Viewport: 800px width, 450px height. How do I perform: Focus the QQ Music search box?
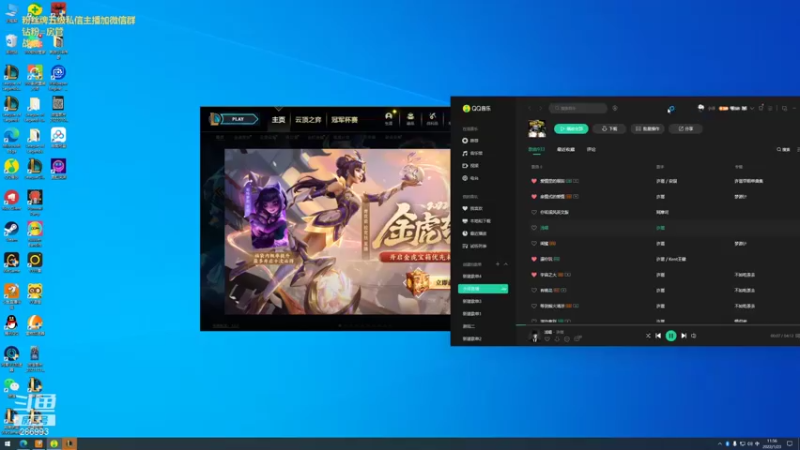578,108
